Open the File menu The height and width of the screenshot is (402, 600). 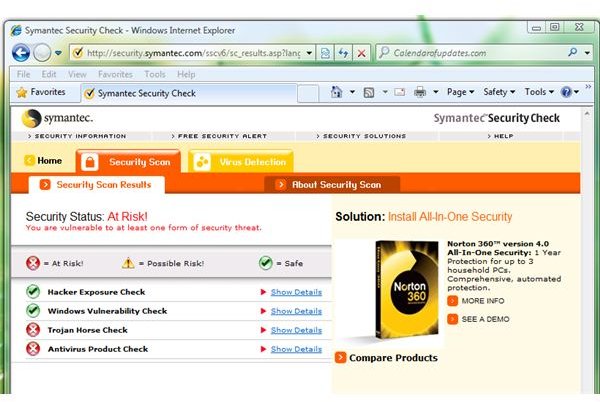[x=23, y=74]
